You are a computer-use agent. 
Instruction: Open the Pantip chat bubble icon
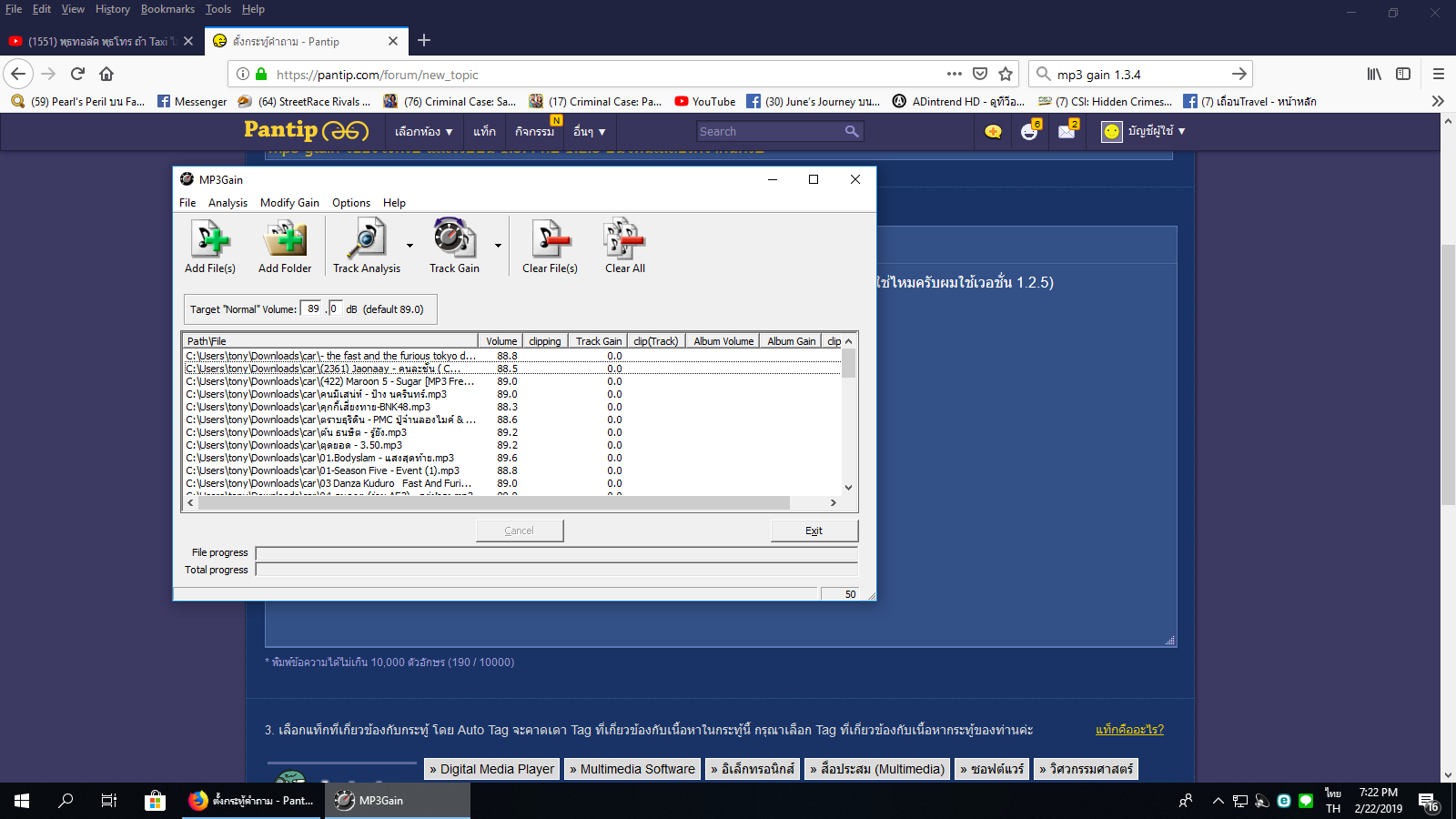click(x=993, y=131)
